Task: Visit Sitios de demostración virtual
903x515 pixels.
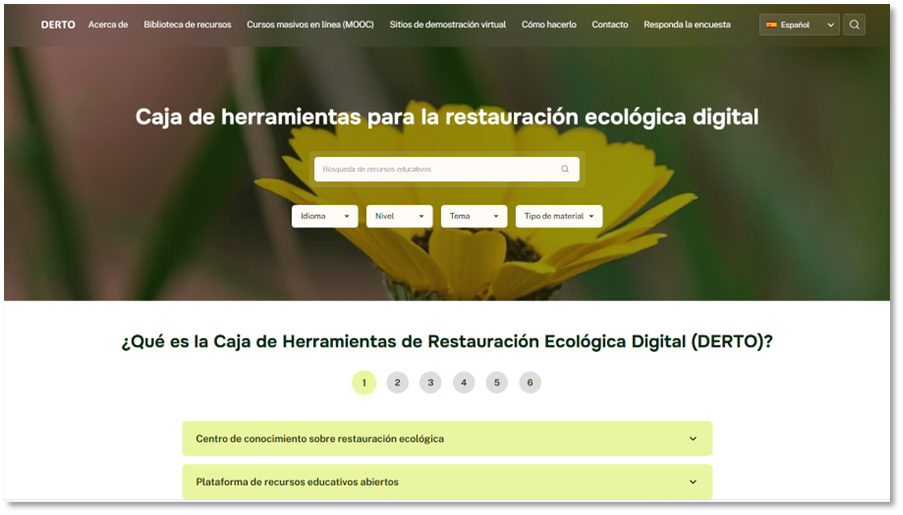Action: click(447, 25)
